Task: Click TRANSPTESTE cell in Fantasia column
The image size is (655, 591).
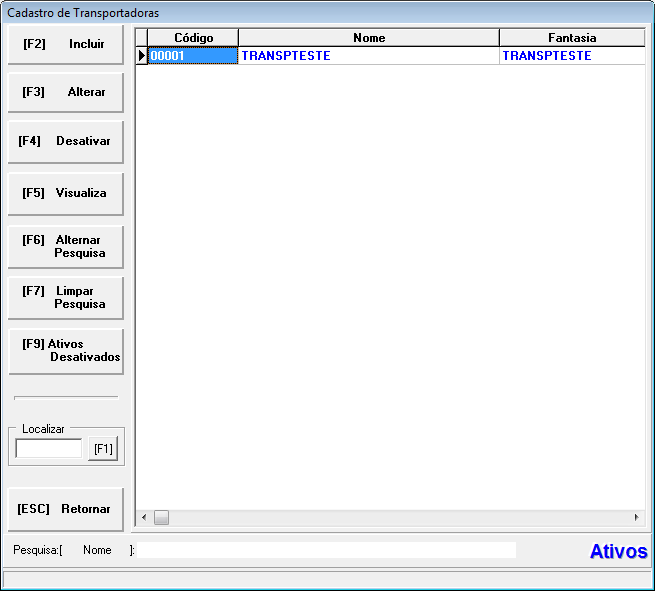Action: coord(571,56)
